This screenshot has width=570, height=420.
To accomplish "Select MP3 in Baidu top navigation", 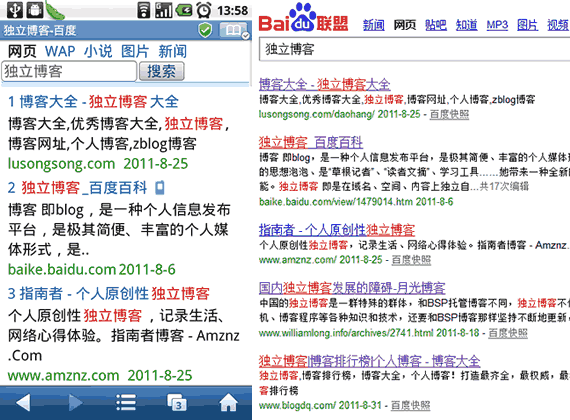I will [497, 25].
